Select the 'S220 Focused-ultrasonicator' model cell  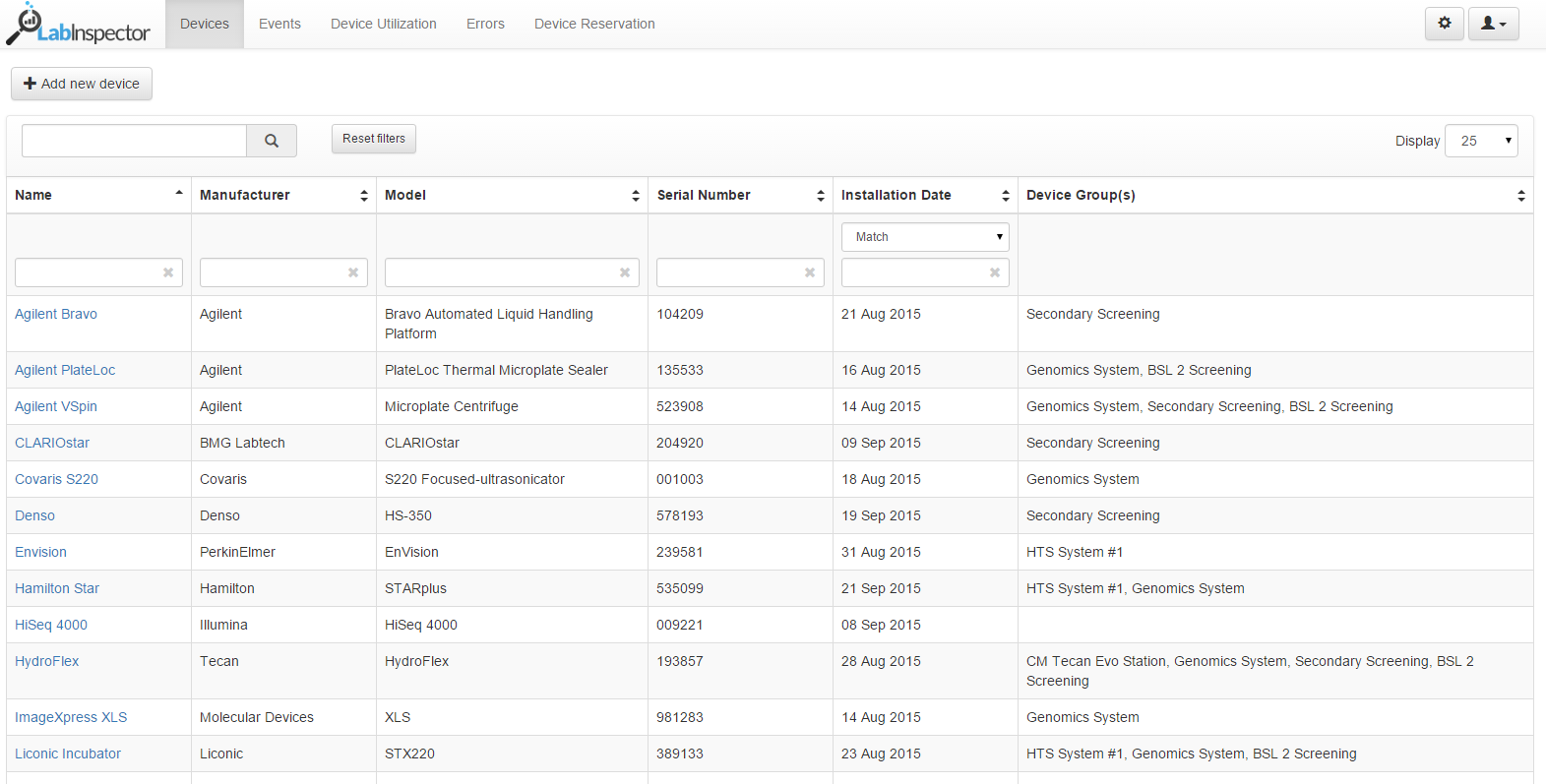click(x=512, y=479)
